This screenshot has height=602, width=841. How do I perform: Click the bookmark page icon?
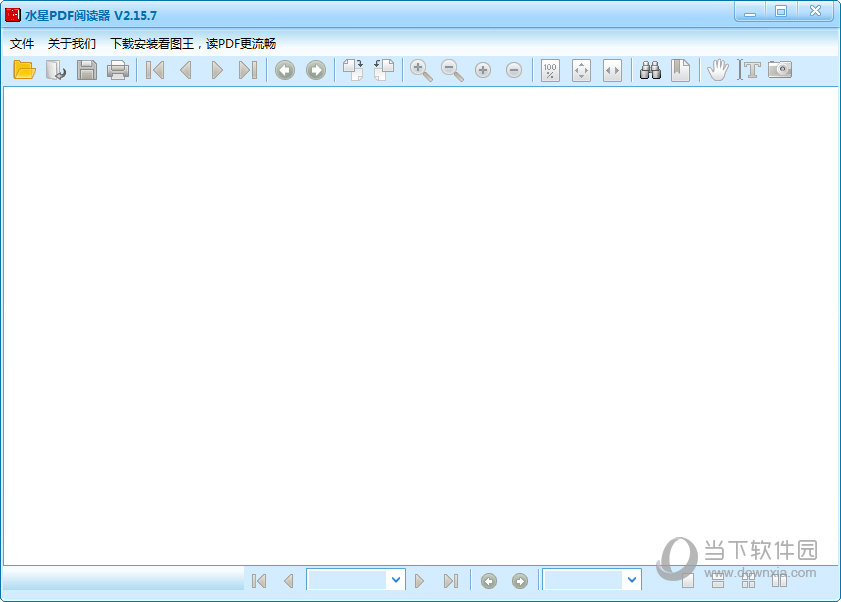(681, 70)
